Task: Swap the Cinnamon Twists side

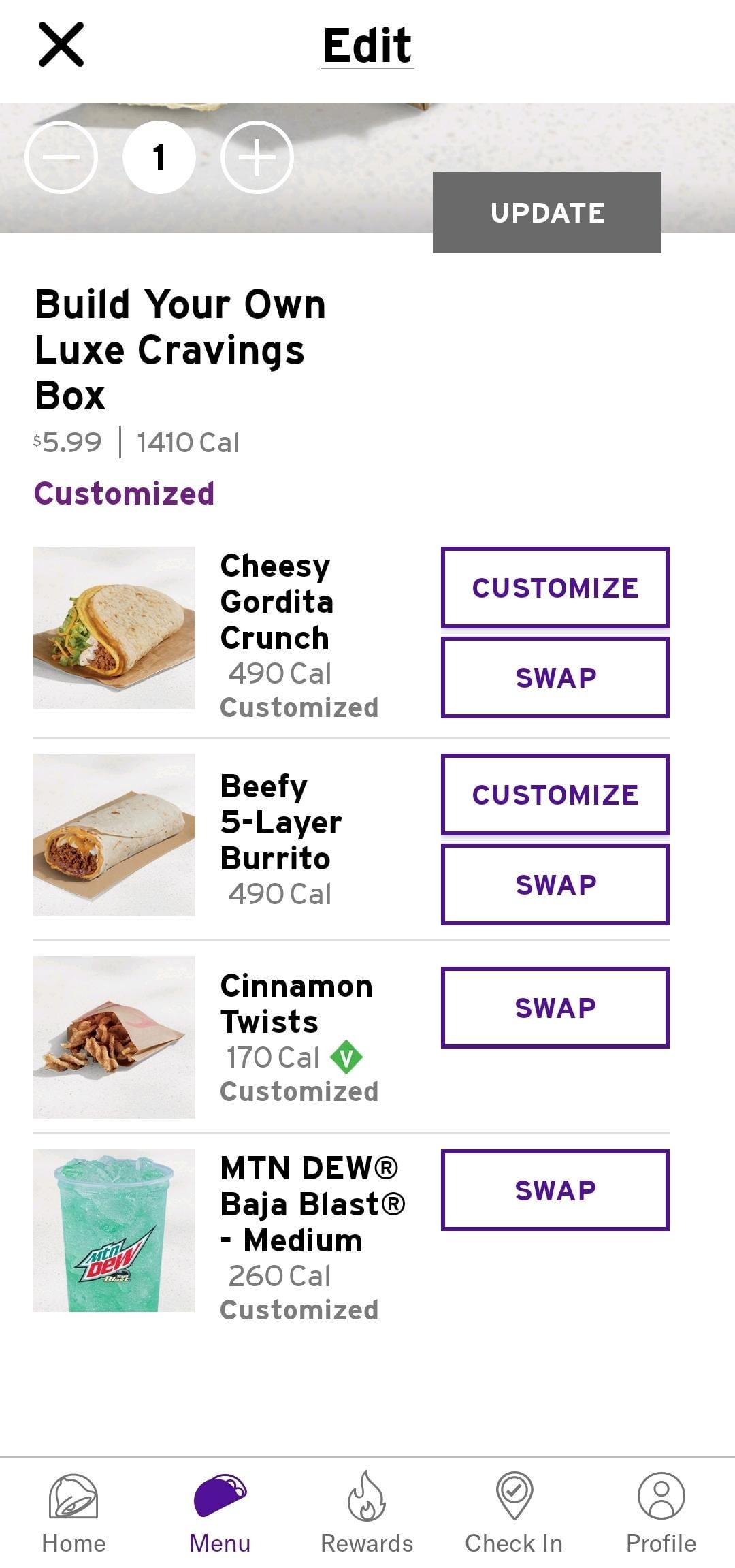Action: [x=555, y=1008]
